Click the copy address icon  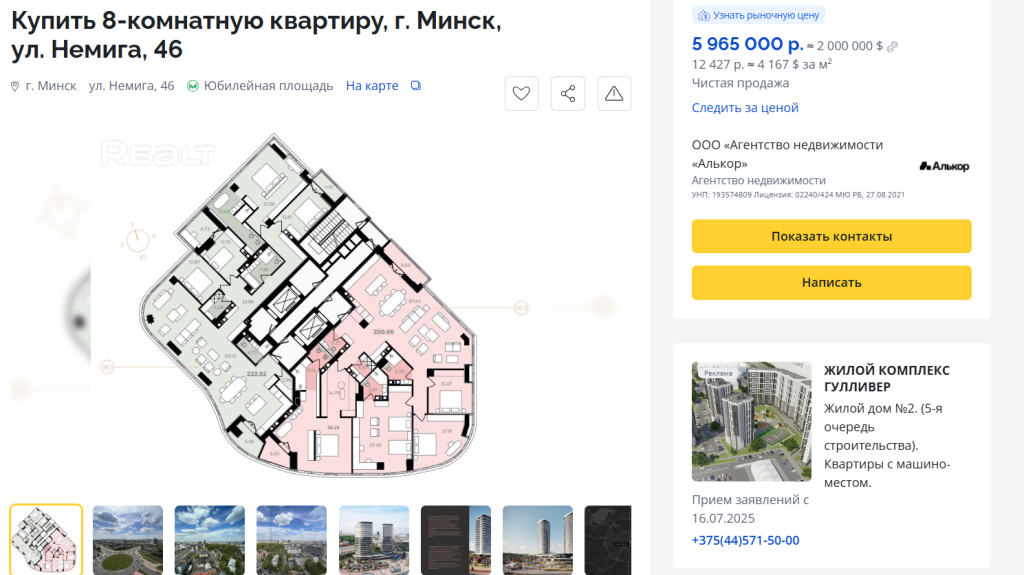point(416,86)
